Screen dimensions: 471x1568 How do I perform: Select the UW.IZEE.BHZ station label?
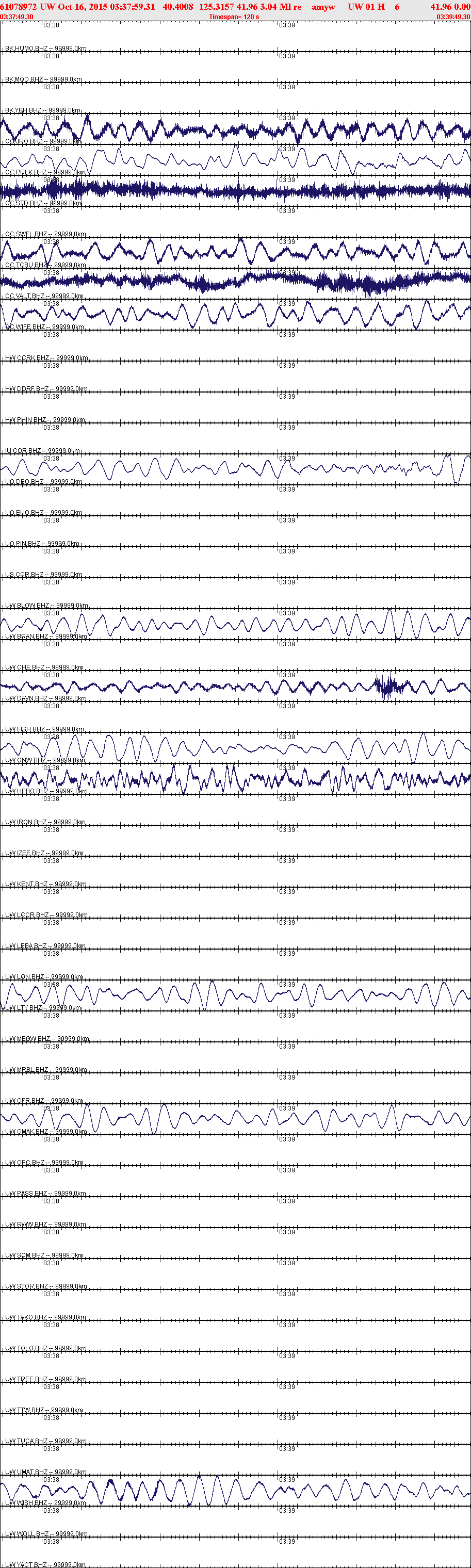pyautogui.click(x=44, y=854)
